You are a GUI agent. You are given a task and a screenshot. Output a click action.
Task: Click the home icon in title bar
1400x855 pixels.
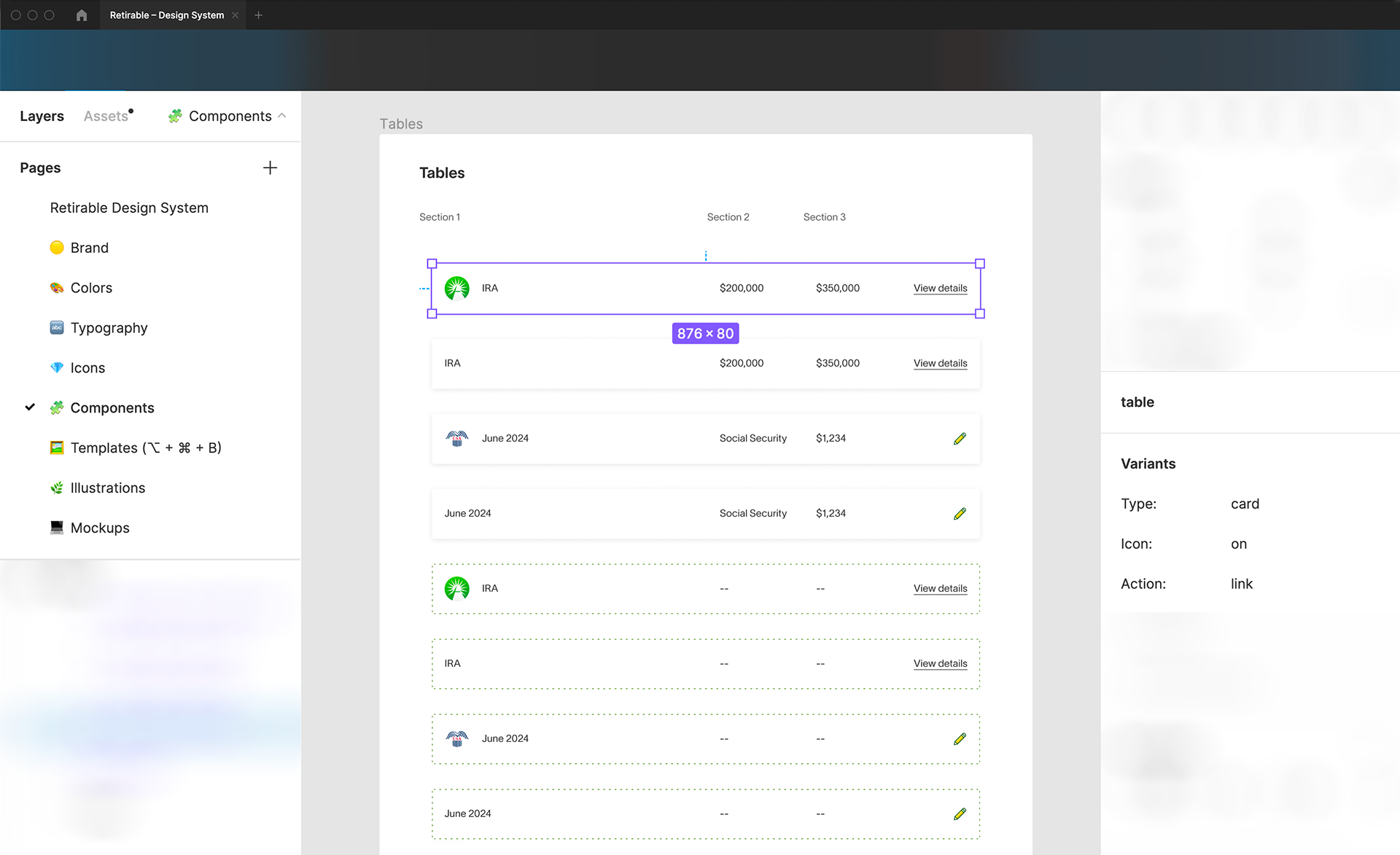click(82, 15)
